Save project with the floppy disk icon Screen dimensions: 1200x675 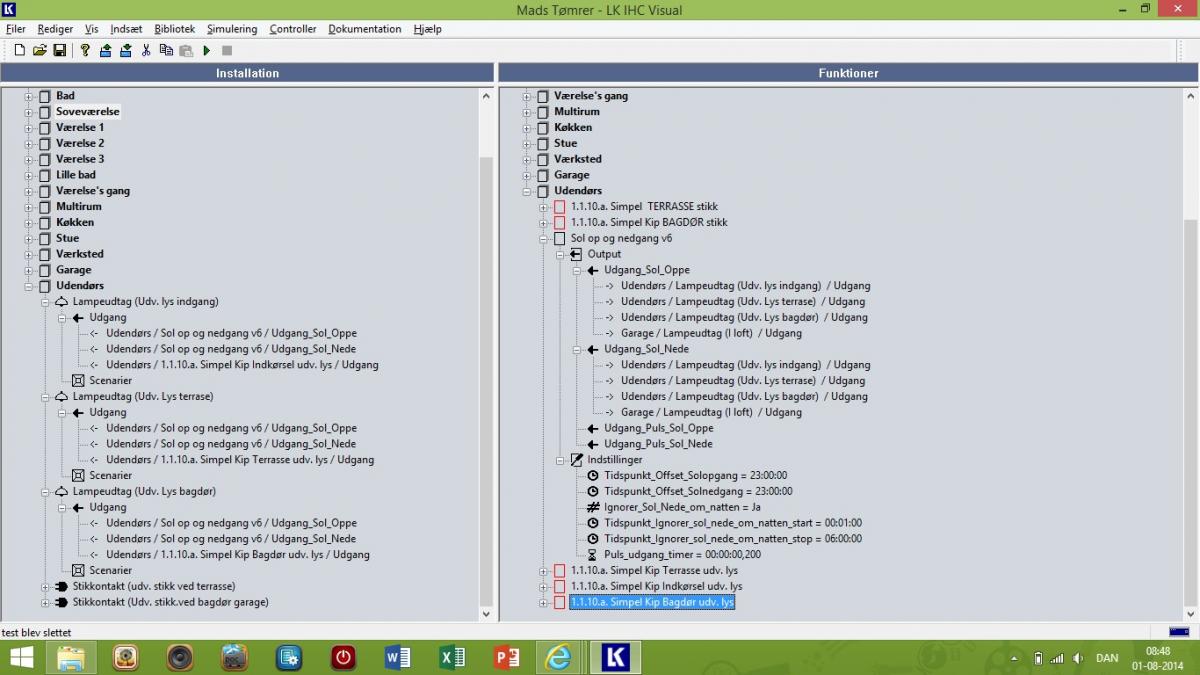click(60, 50)
